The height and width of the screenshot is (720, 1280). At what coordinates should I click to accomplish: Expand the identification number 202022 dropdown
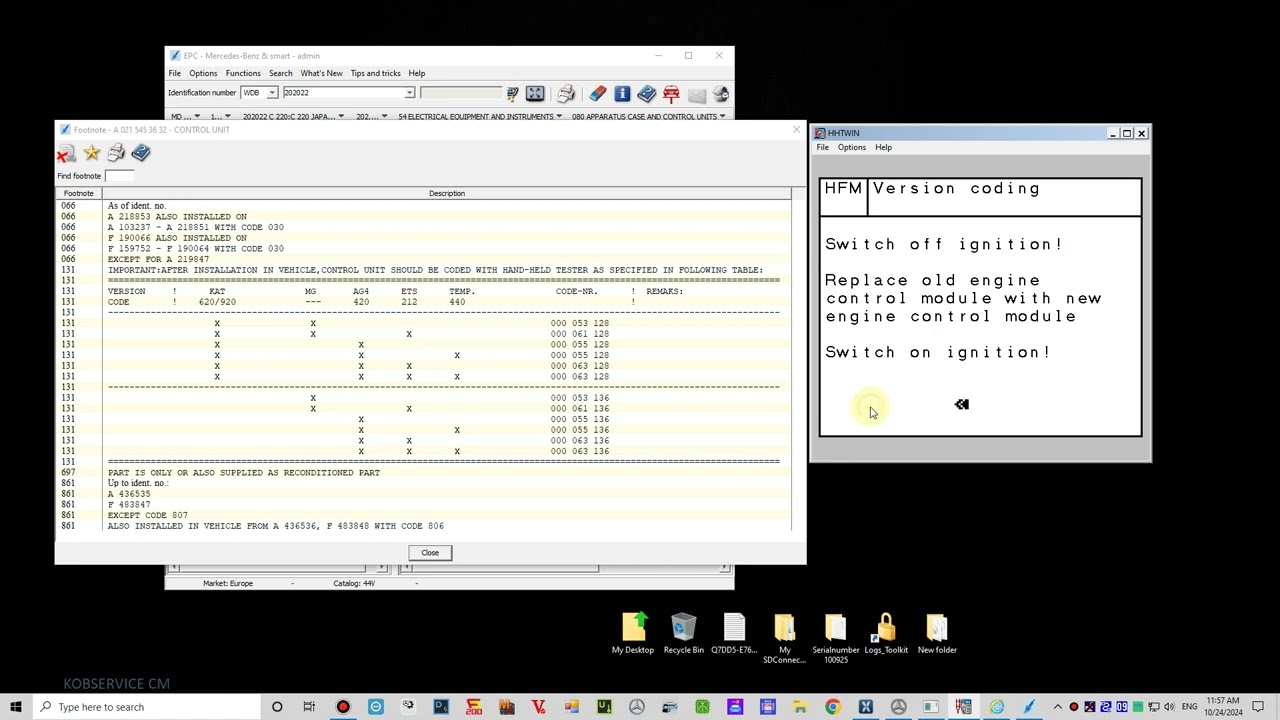pyautogui.click(x=409, y=93)
